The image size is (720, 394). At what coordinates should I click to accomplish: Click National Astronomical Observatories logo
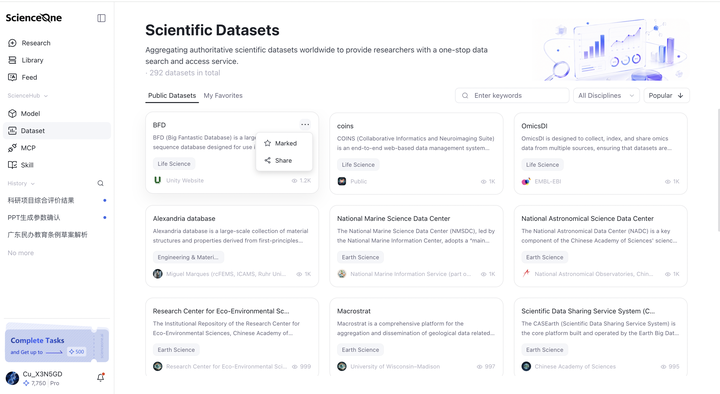click(526, 274)
